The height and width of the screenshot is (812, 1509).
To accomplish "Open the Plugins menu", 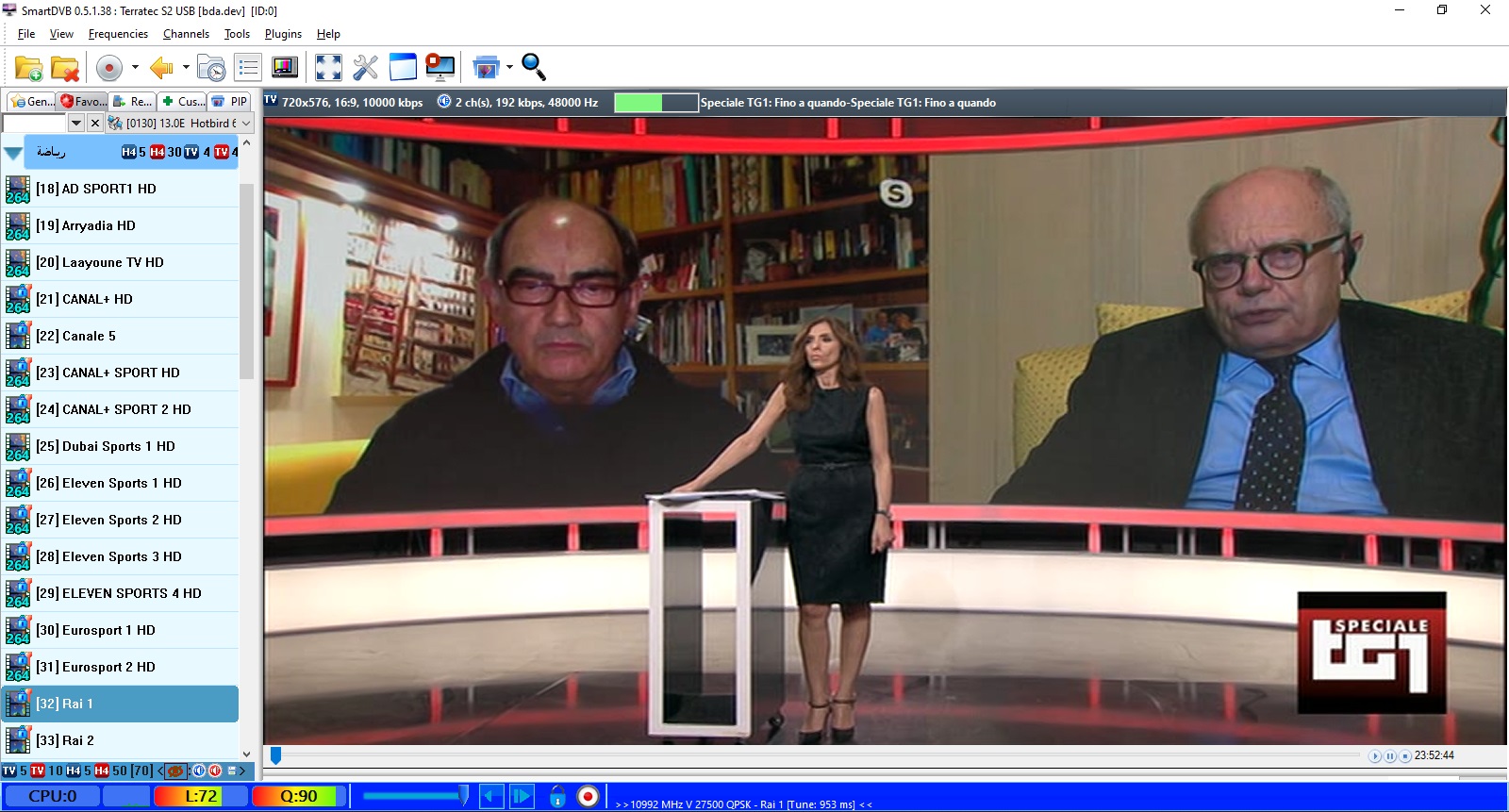I will click(283, 34).
